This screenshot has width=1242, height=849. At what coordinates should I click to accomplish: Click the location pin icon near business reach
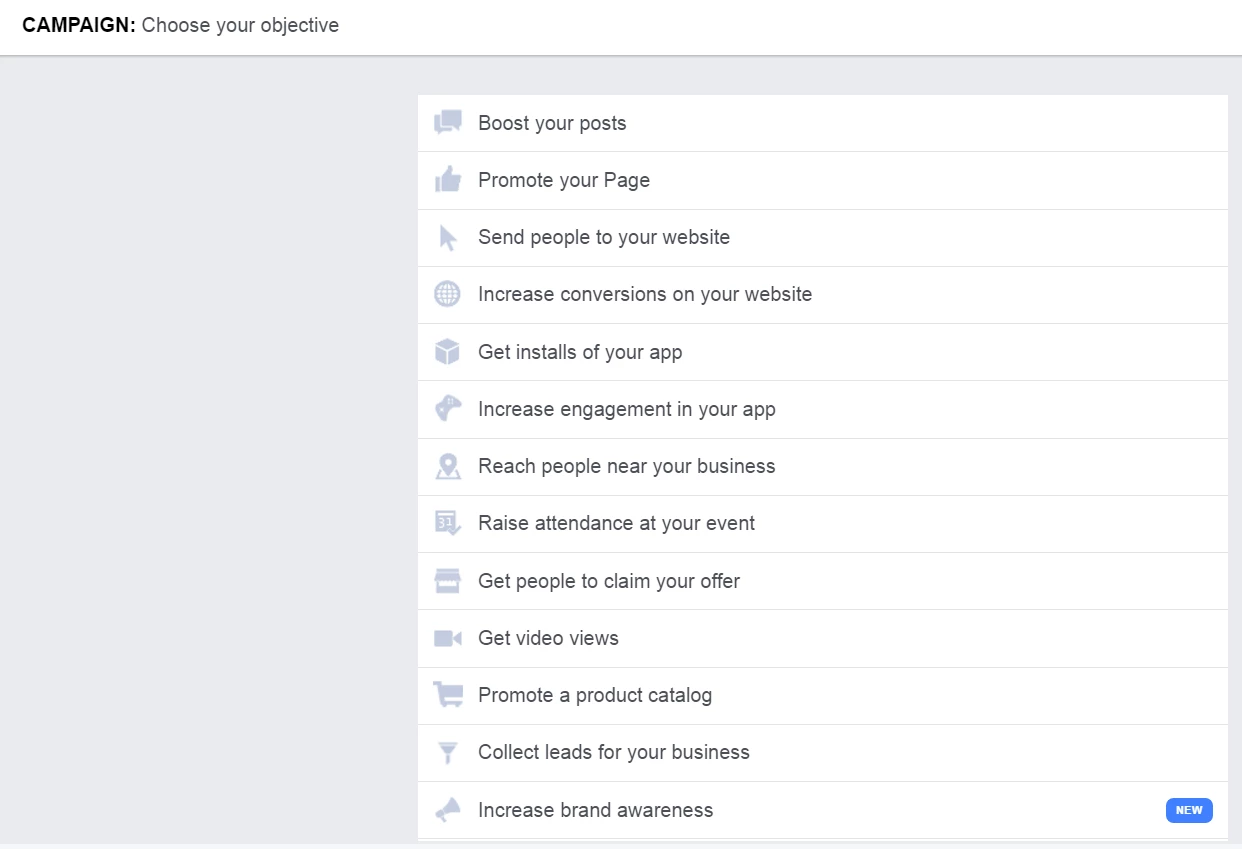[447, 466]
